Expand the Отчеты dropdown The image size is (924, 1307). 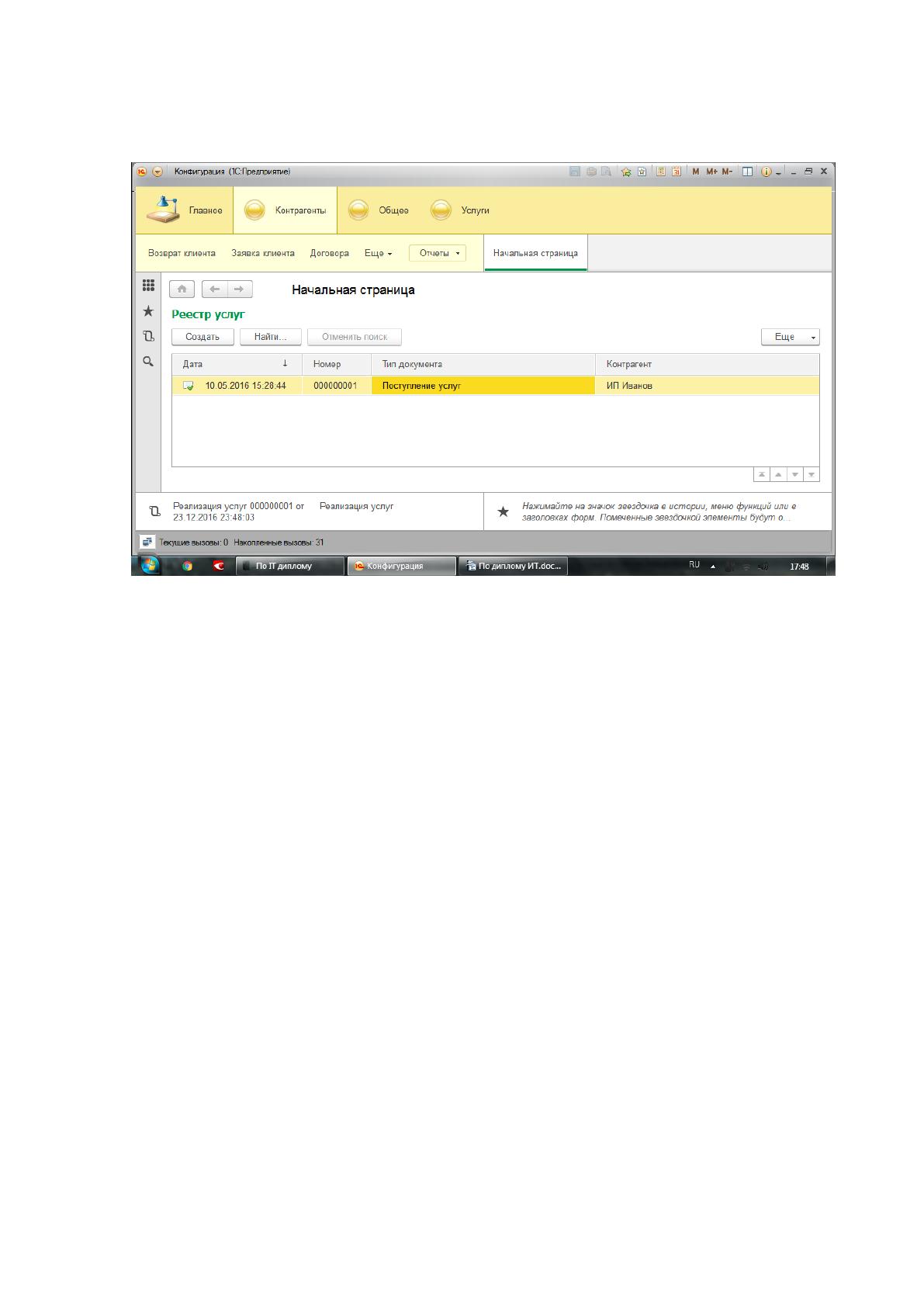(438, 253)
